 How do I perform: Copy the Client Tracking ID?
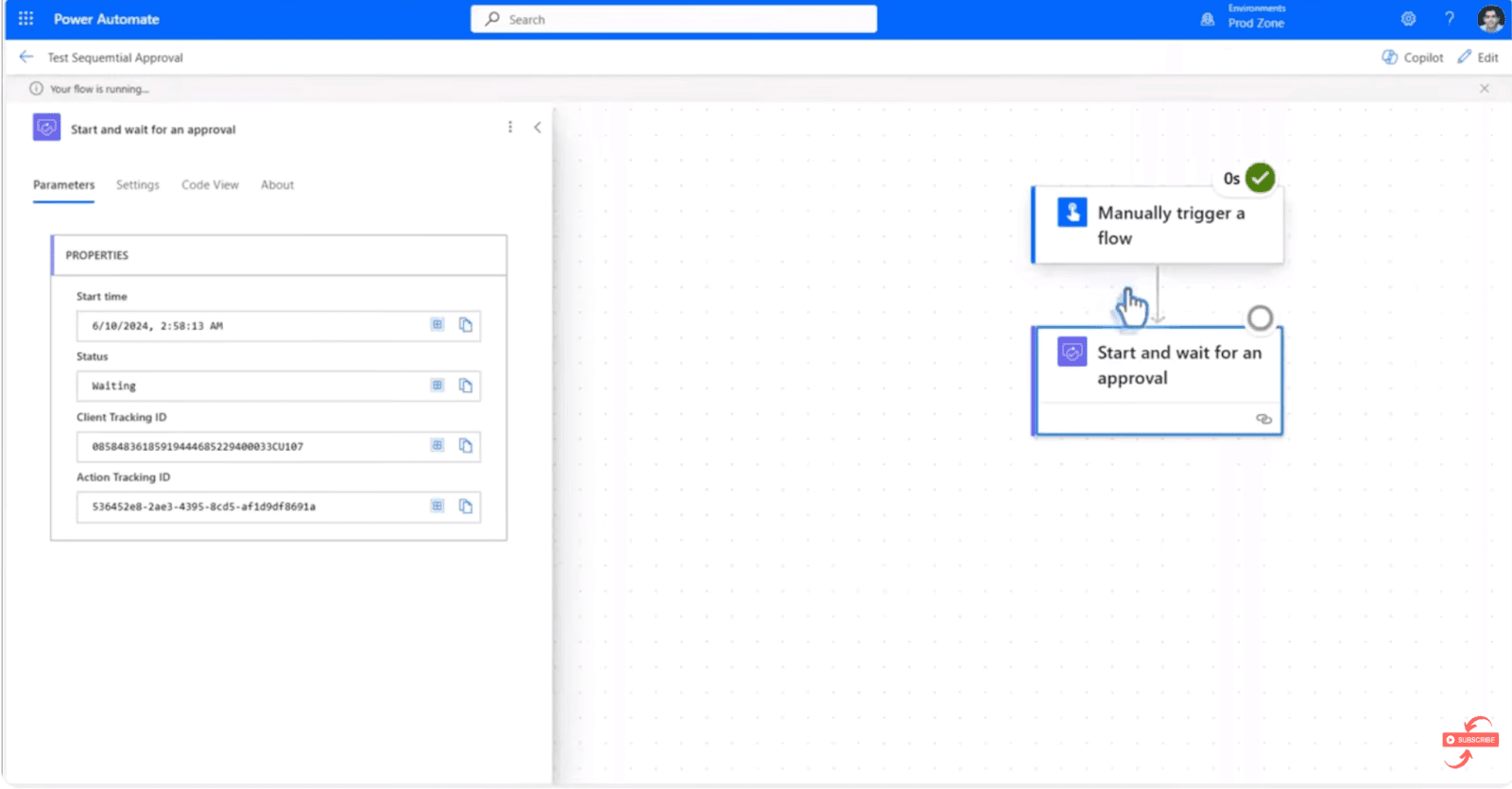coord(466,446)
